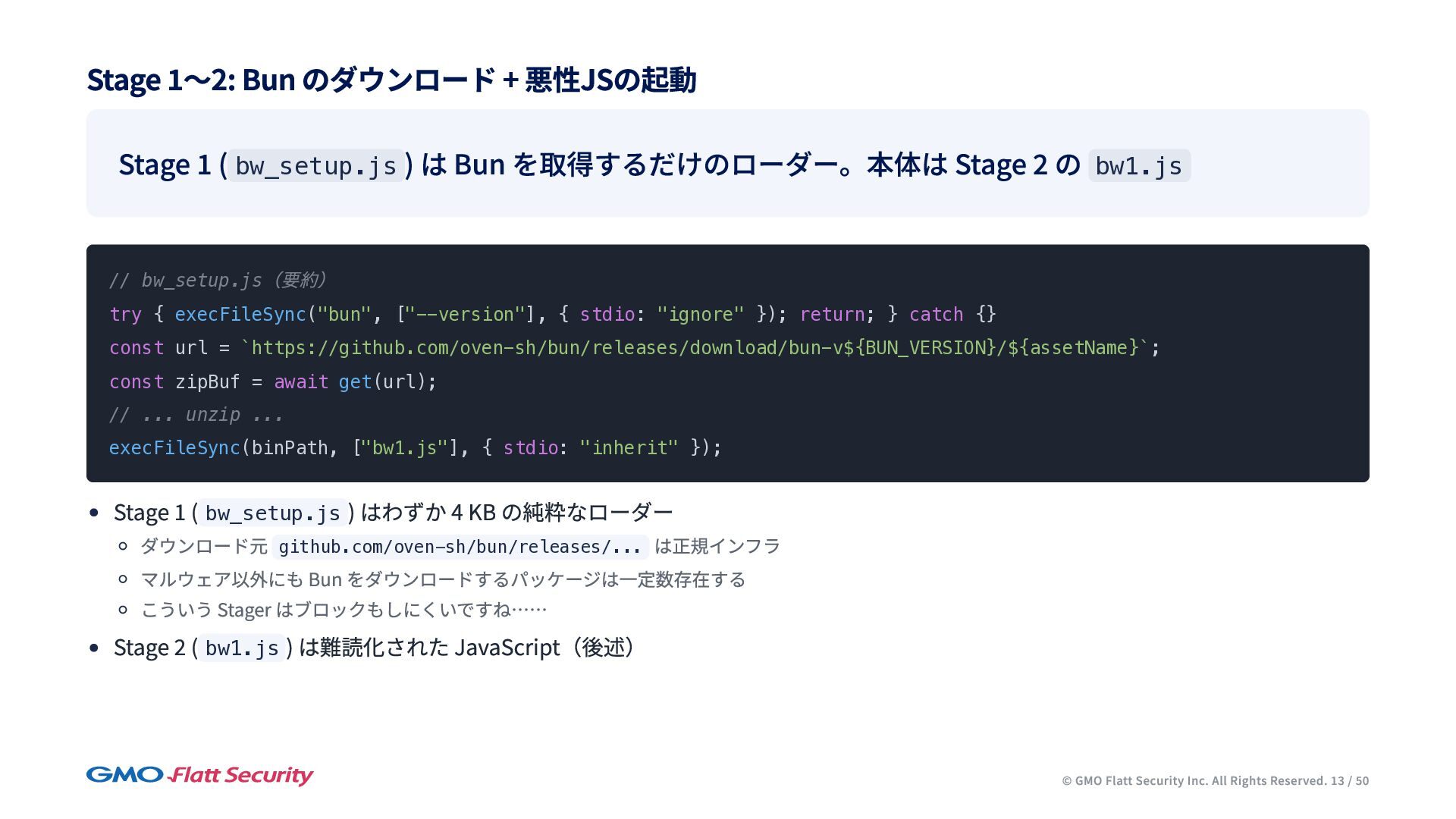Click the GMO Flatt Security logo

tap(199, 775)
